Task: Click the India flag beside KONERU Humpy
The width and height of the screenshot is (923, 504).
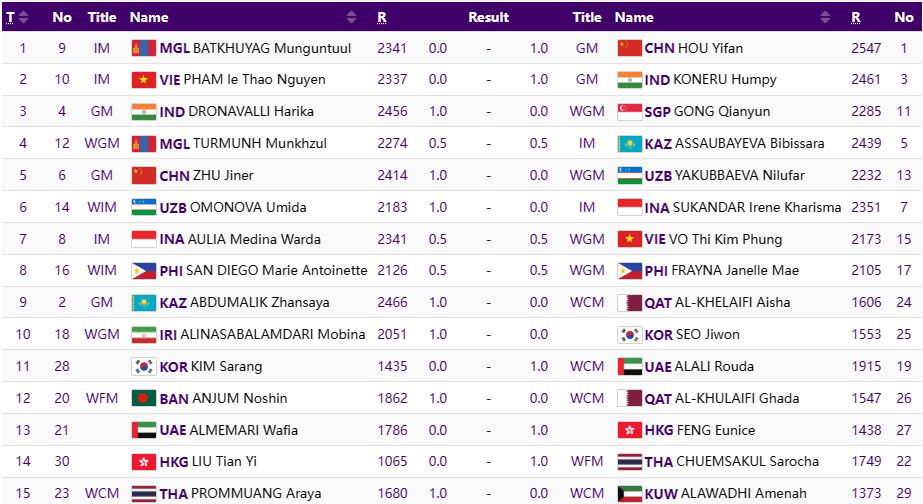Action: tap(629, 80)
